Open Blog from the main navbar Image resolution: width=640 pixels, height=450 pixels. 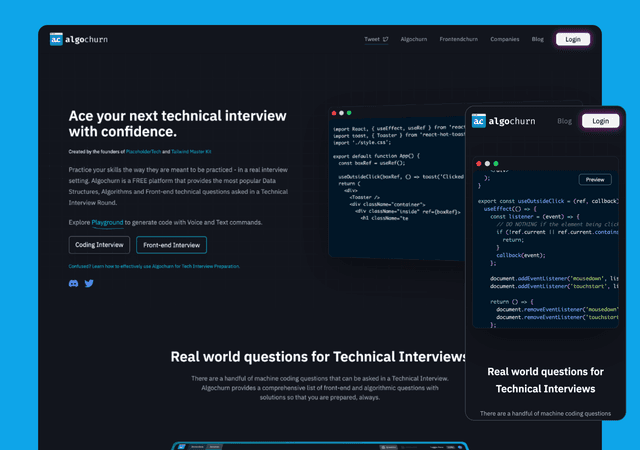pos(537,40)
